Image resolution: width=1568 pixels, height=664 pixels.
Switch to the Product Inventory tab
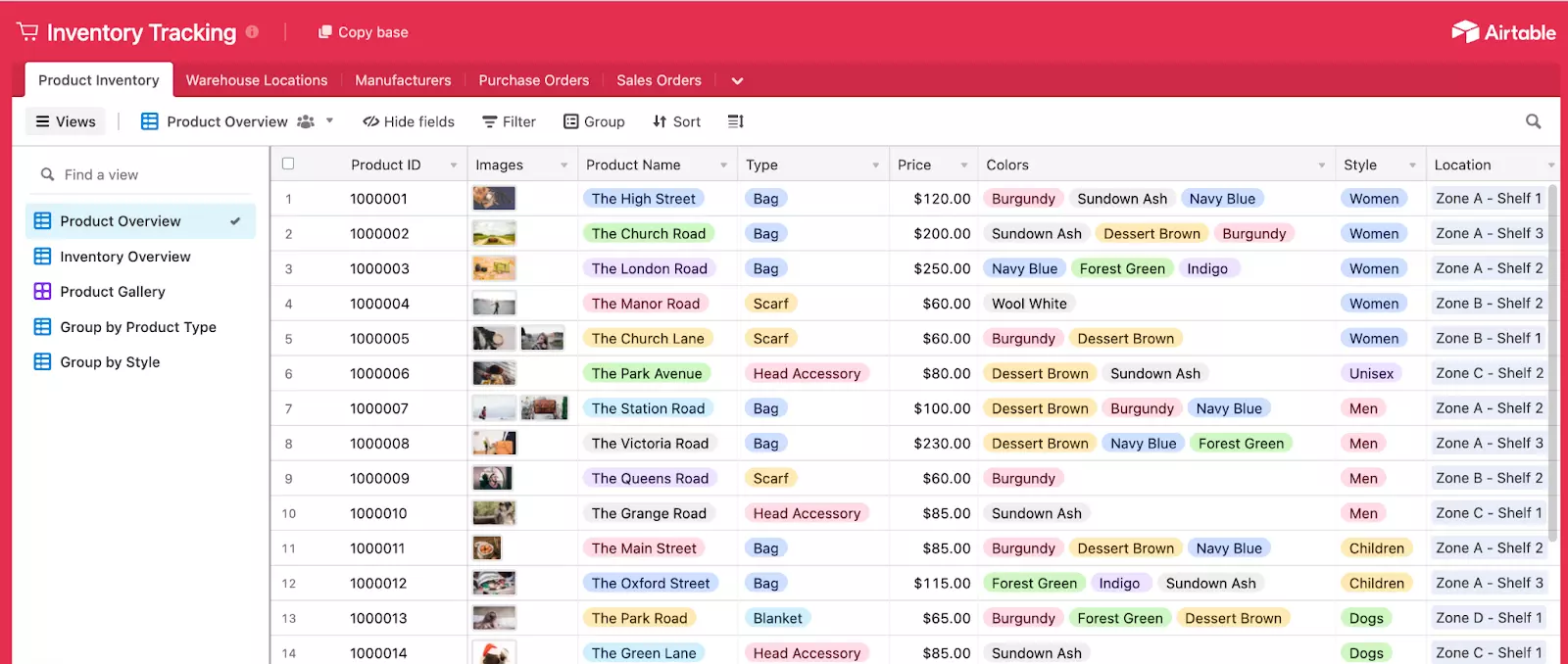click(98, 80)
